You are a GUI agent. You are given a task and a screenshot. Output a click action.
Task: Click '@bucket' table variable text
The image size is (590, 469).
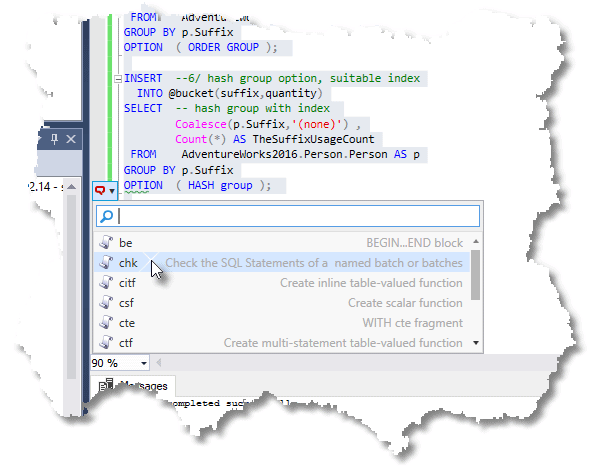point(191,93)
